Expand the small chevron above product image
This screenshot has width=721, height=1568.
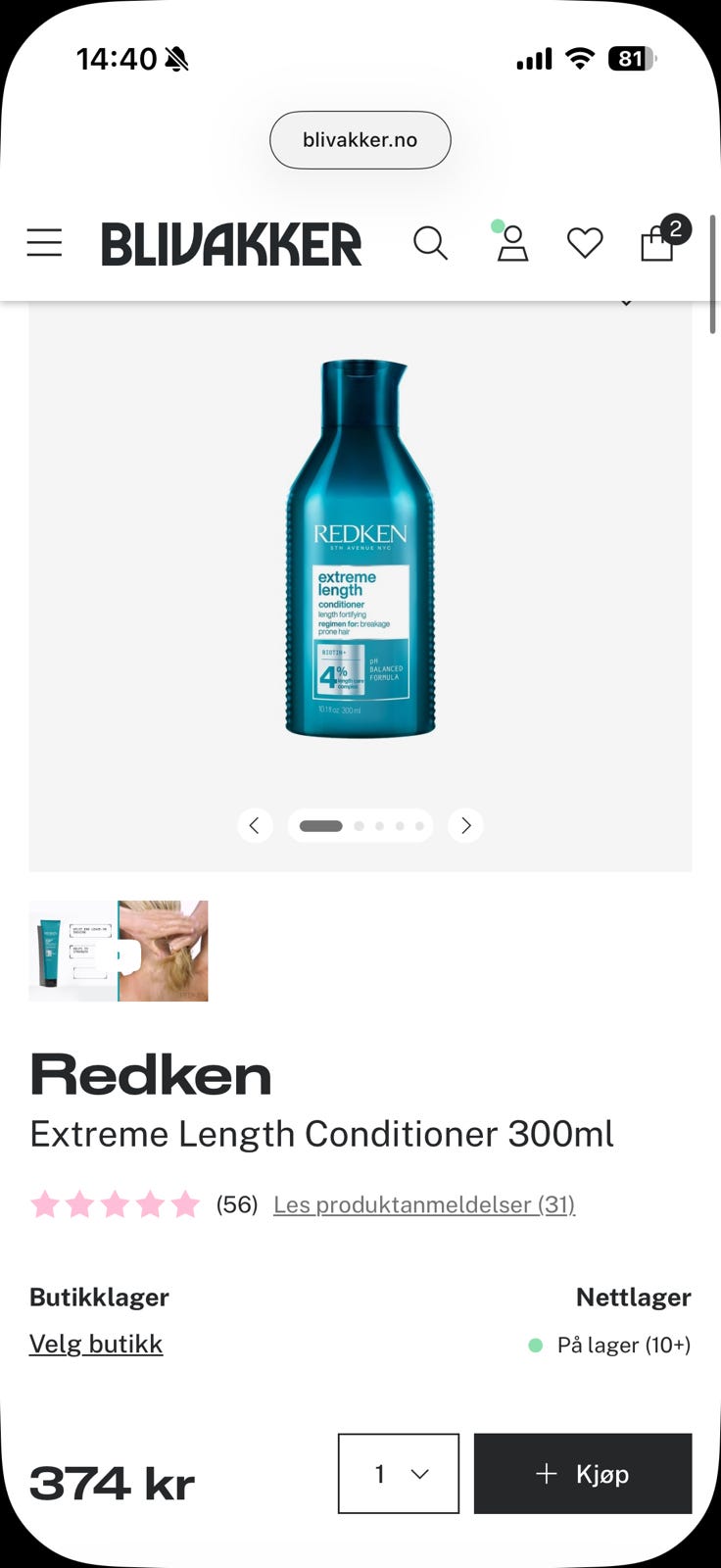(x=626, y=303)
